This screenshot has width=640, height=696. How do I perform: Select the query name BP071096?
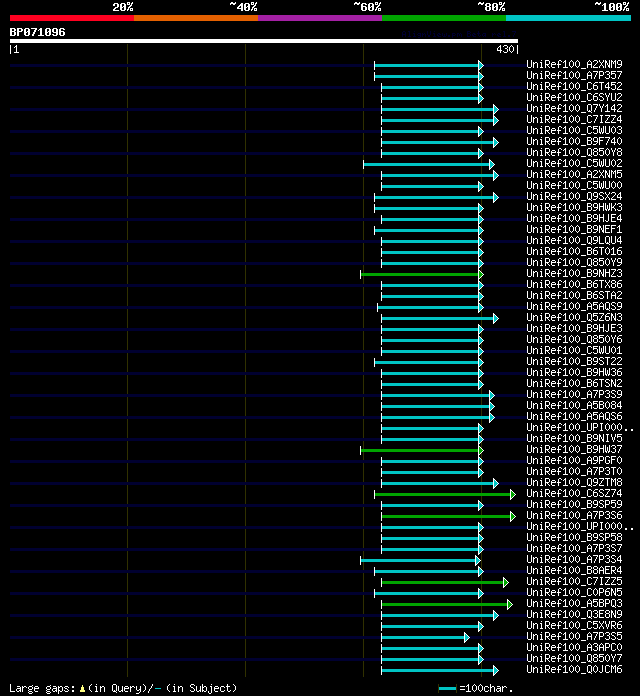point(37,32)
